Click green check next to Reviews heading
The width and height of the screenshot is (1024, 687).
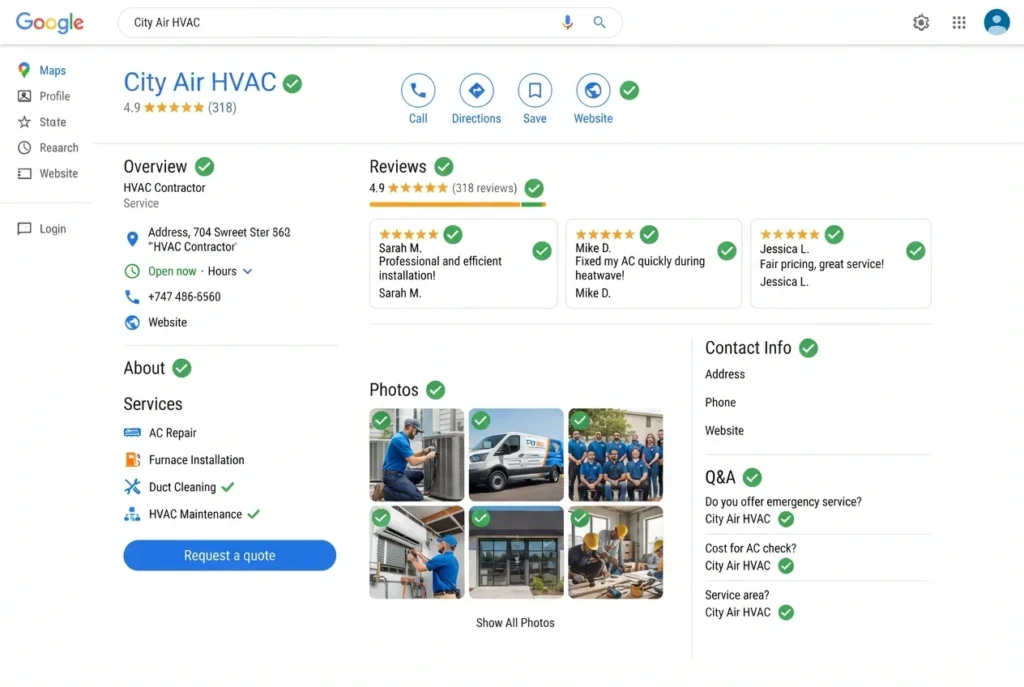(x=444, y=167)
